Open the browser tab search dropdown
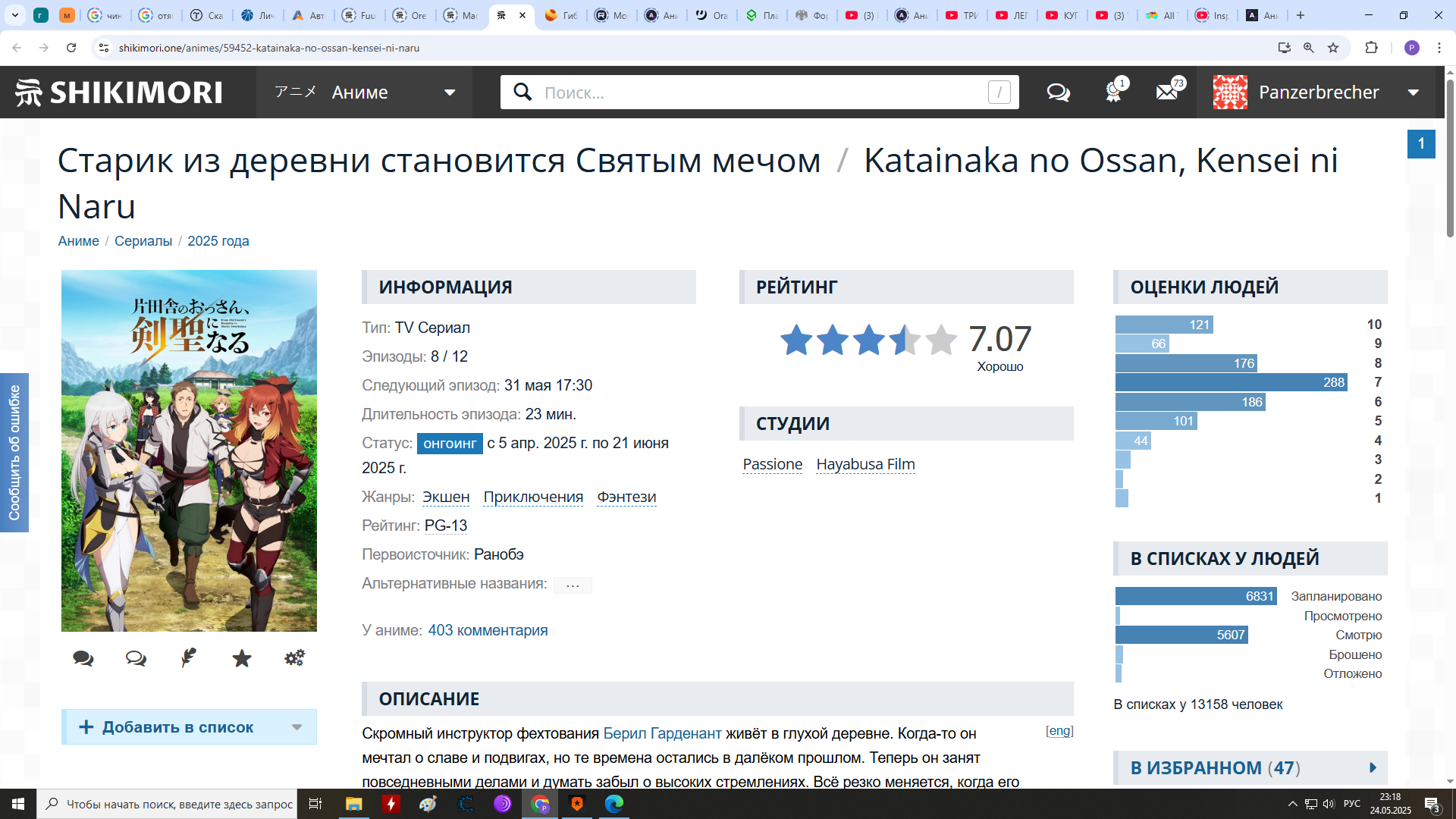Image resolution: width=1456 pixels, height=819 pixels. coord(15,15)
